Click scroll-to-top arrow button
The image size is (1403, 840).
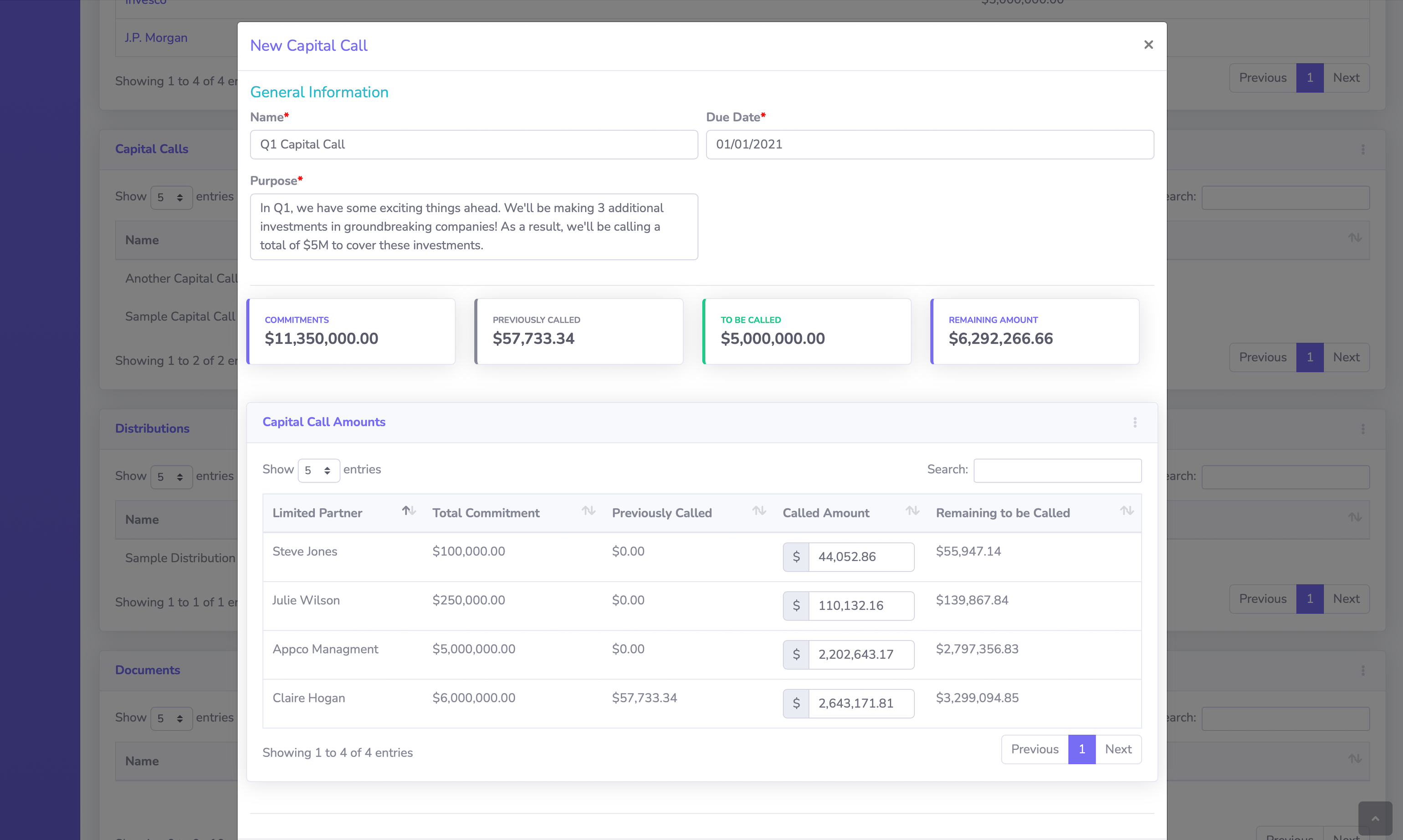point(1375,819)
